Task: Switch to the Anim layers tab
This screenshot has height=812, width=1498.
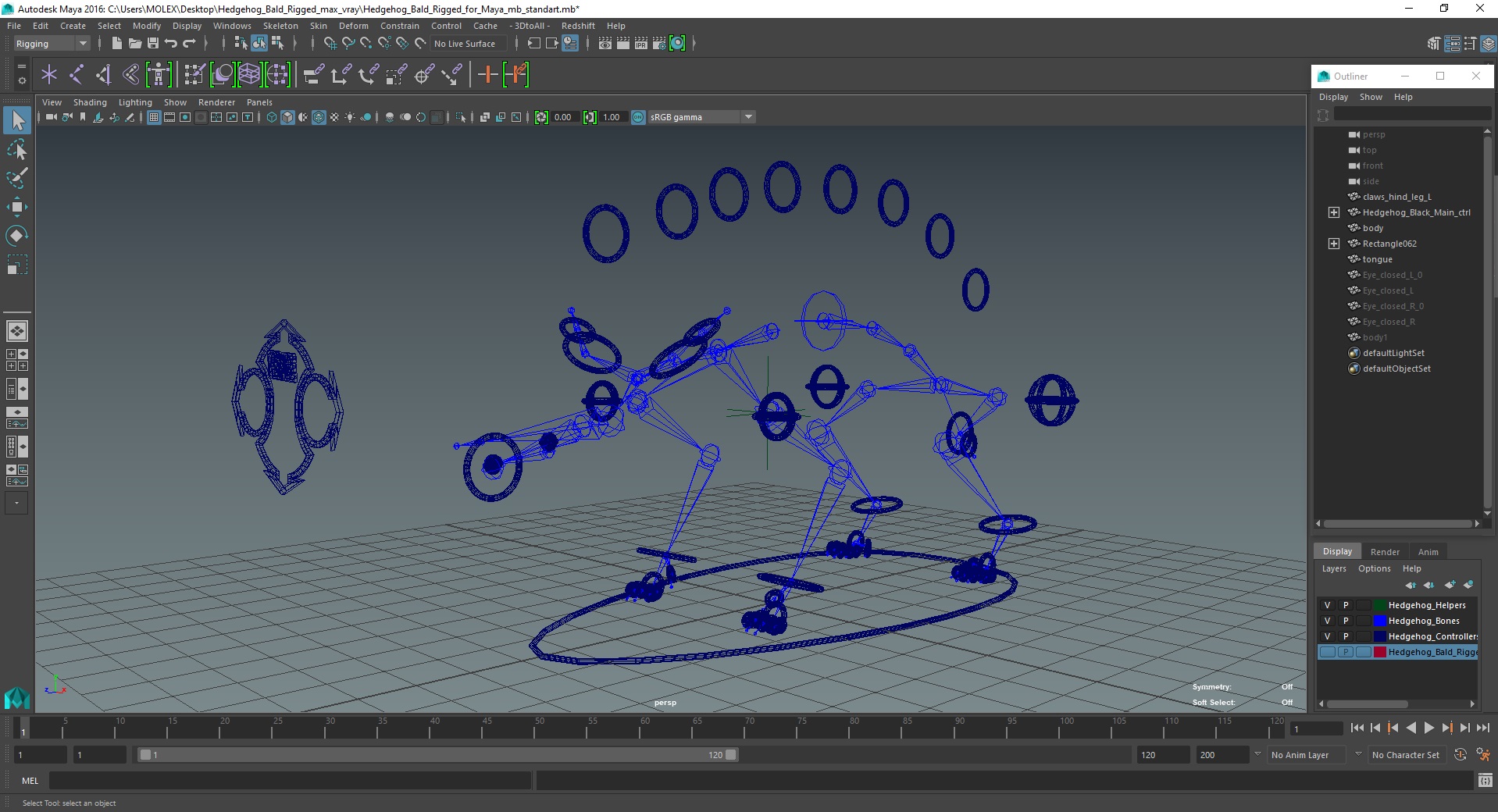Action: click(1428, 552)
